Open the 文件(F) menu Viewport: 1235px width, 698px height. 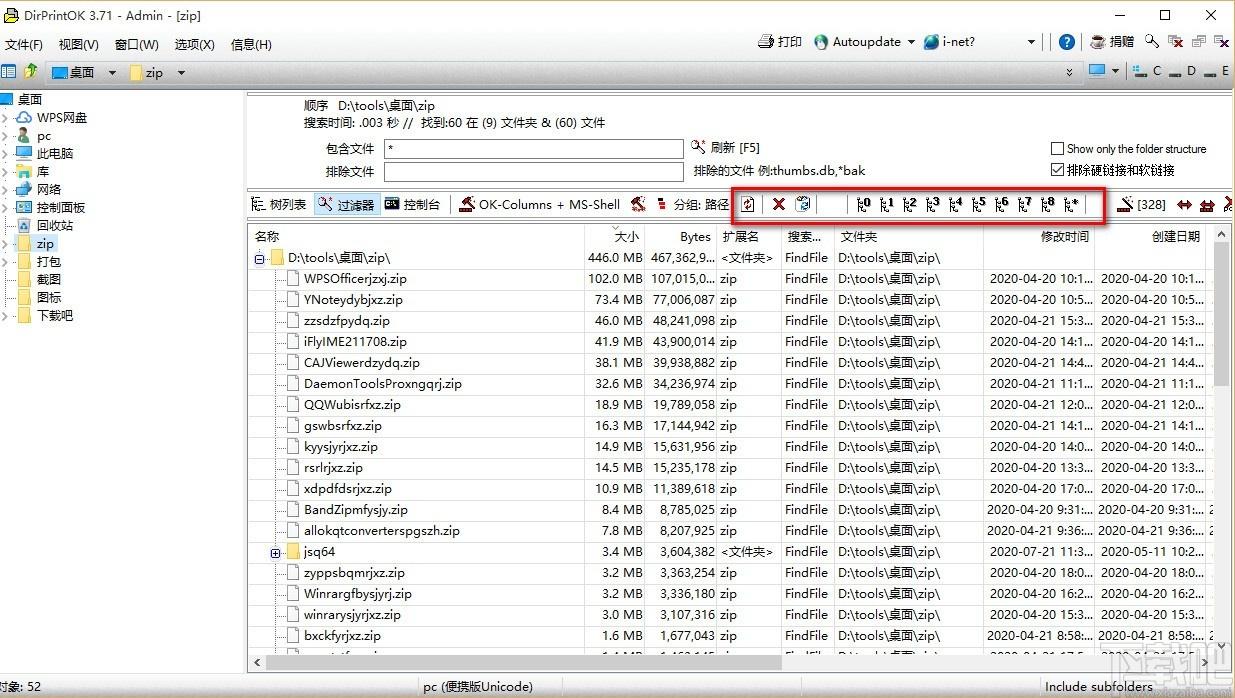coord(24,44)
